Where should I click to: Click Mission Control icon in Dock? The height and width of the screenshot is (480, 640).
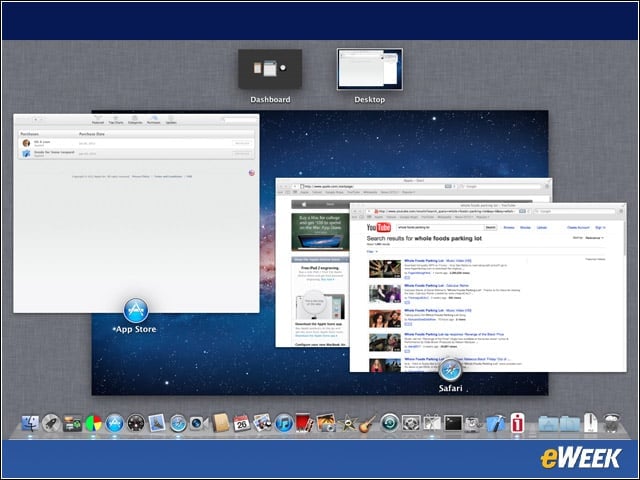(x=72, y=424)
